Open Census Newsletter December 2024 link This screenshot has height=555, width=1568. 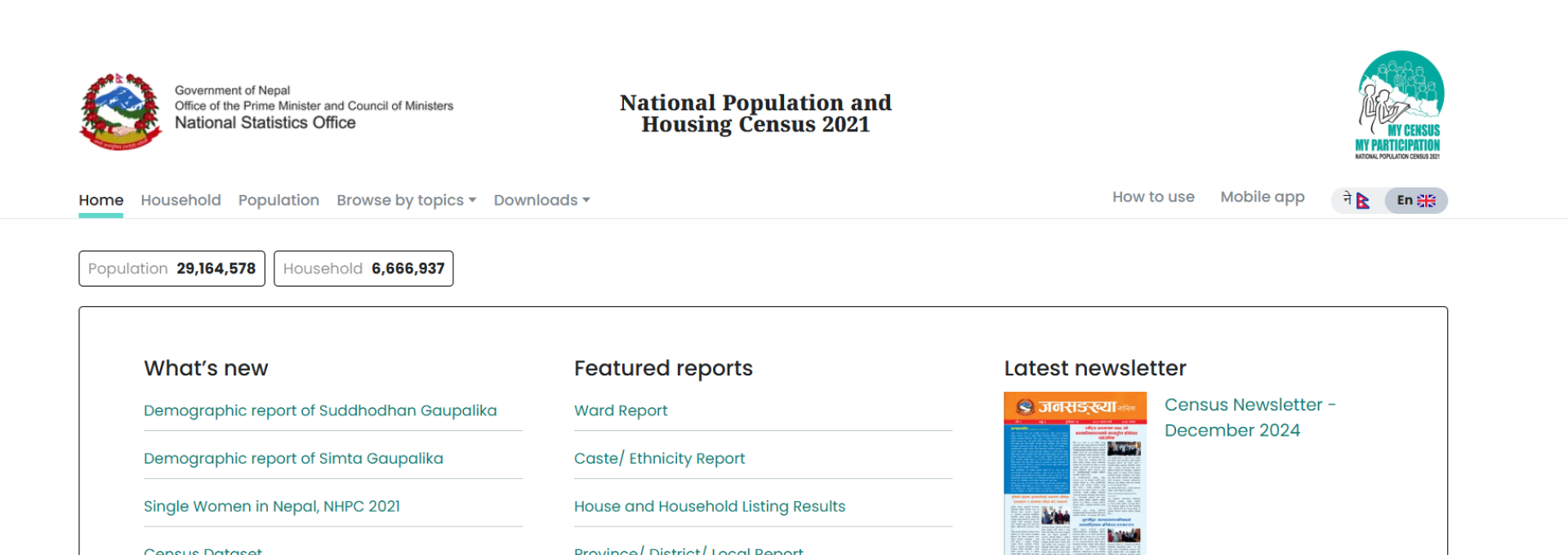tap(1249, 417)
